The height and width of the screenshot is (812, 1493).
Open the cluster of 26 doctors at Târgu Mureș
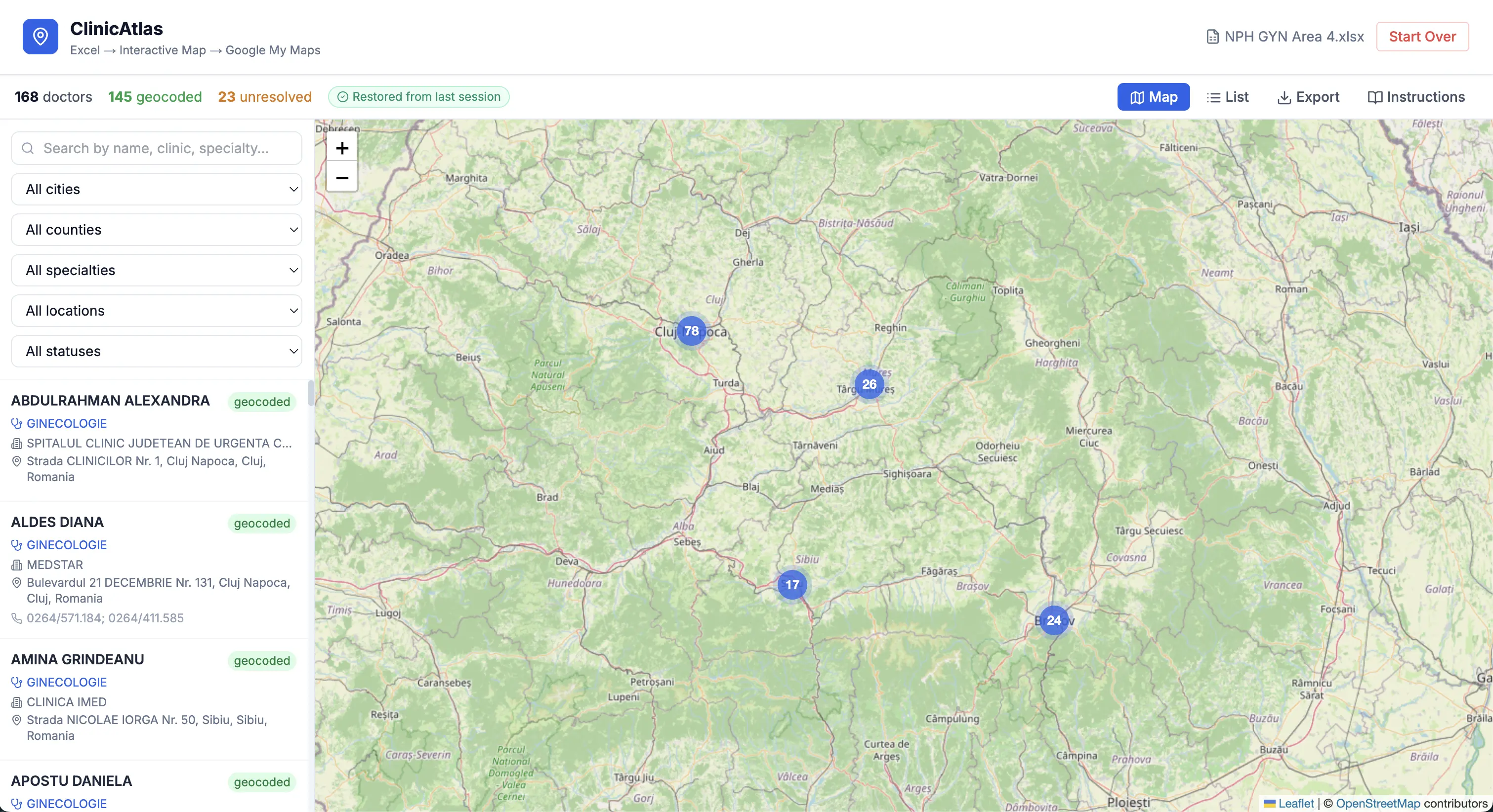(869, 384)
